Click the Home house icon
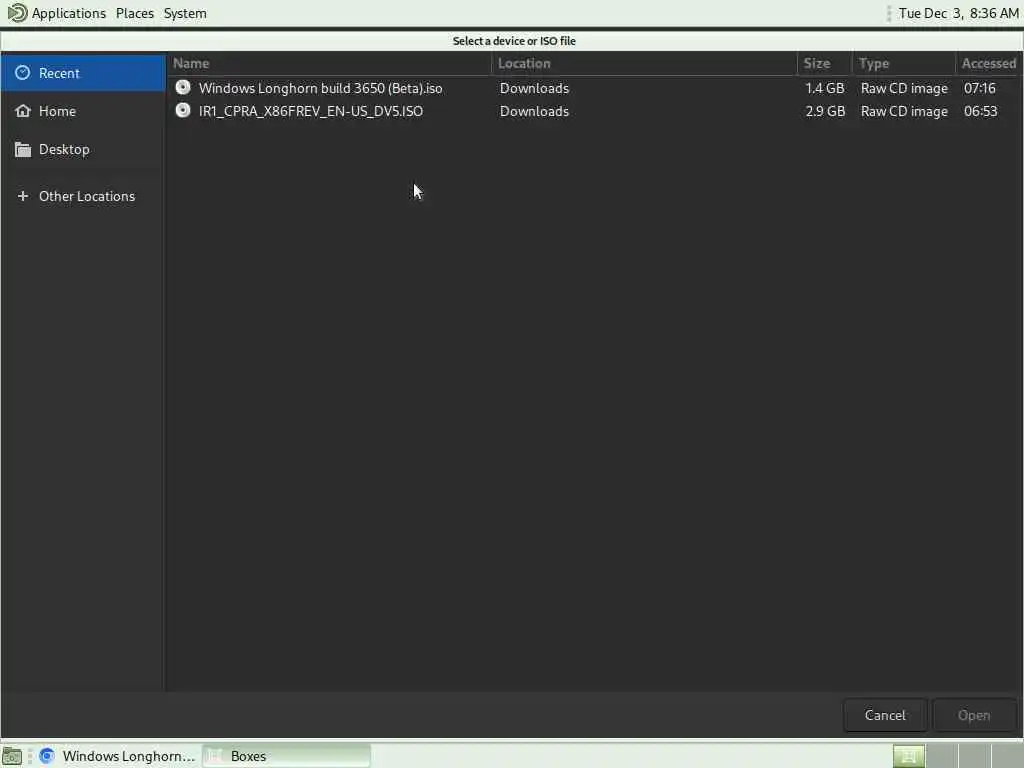Screen dimensions: 1024x768 (x=23, y=110)
